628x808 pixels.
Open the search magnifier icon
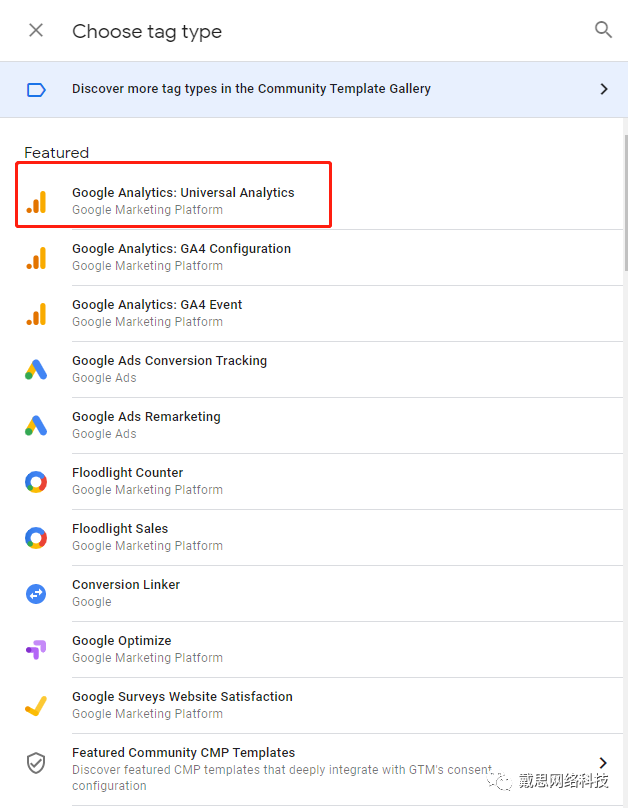click(x=603, y=30)
